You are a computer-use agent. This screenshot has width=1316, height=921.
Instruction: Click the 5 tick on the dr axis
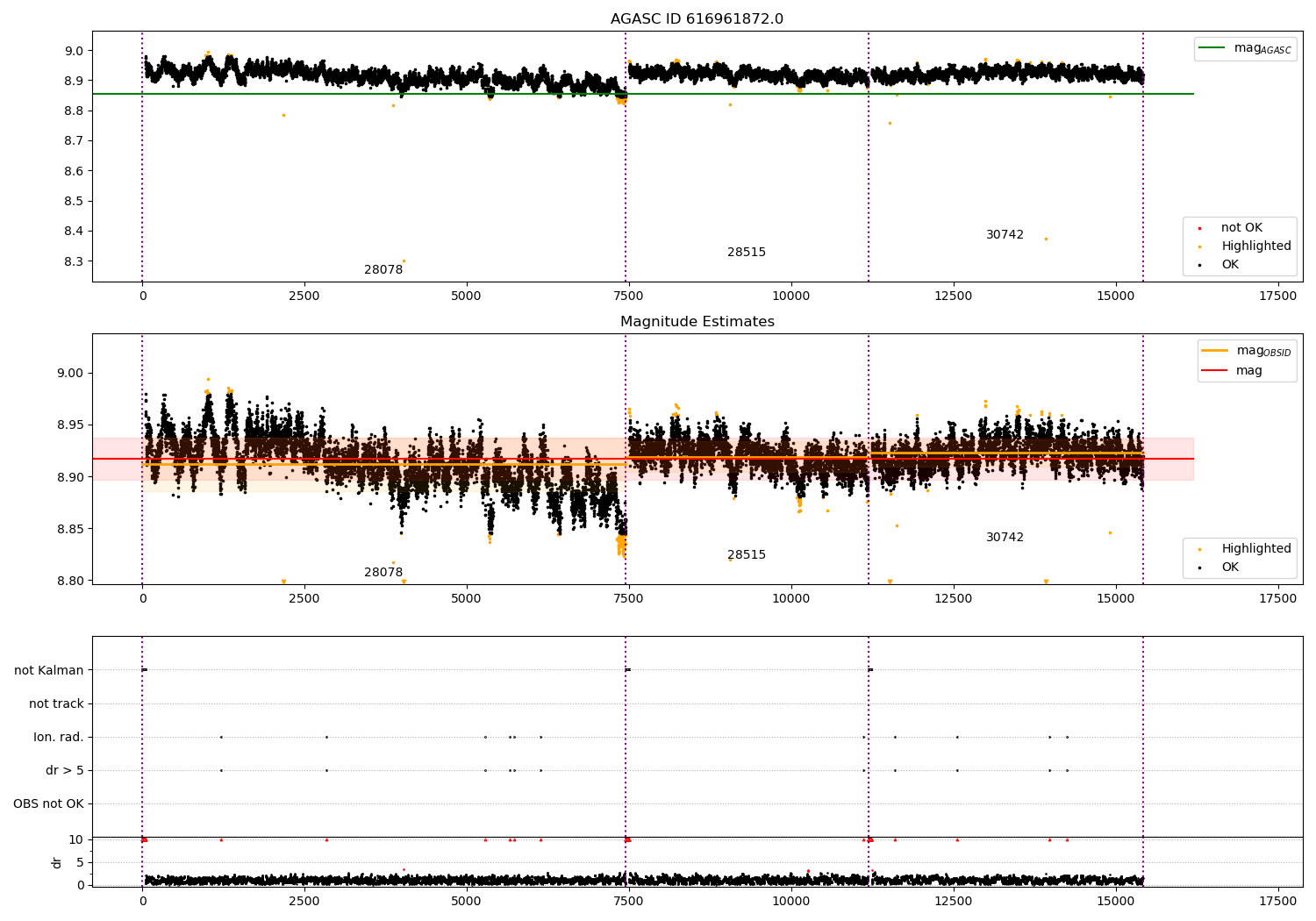(80, 863)
